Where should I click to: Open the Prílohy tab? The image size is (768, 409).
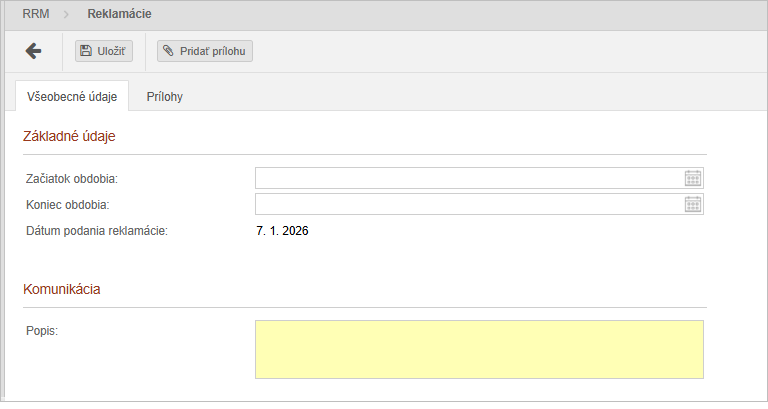[x=164, y=97]
